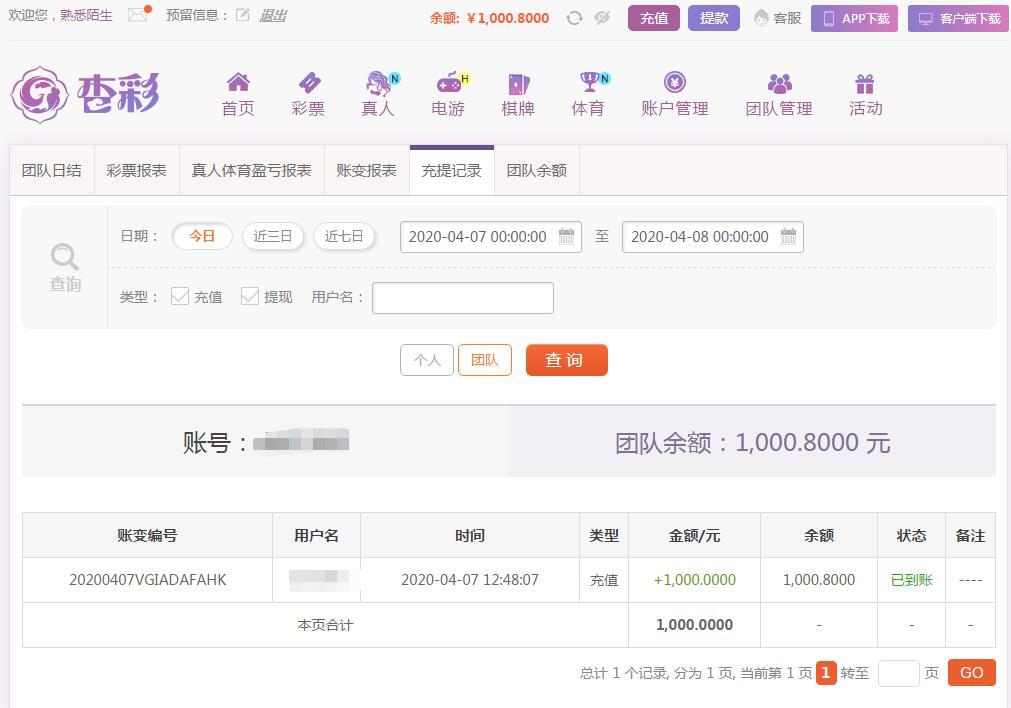Image resolution: width=1011 pixels, height=708 pixels.
Task: Click the GO page jump button
Action: (972, 673)
